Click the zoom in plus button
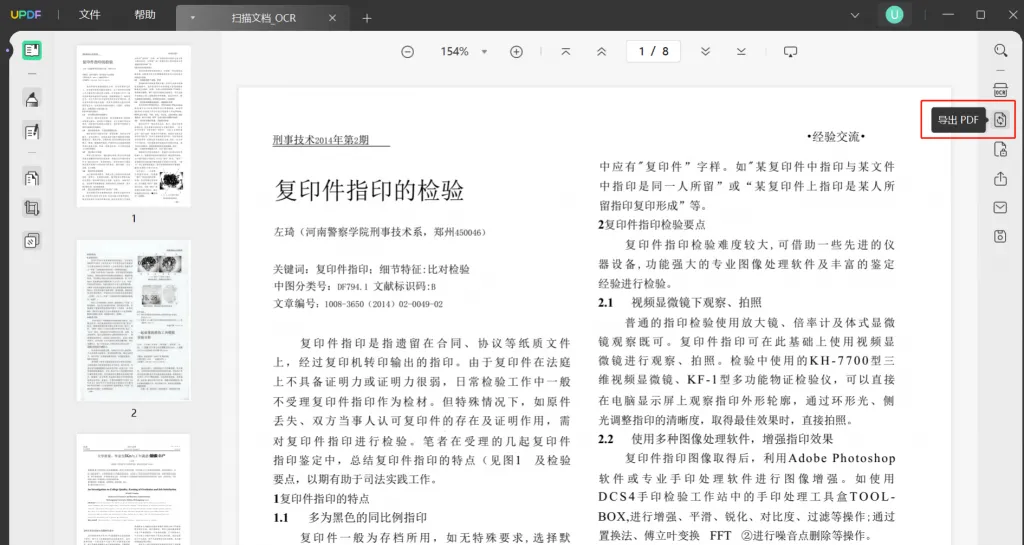Image resolution: width=1024 pixels, height=545 pixels. pos(516,52)
